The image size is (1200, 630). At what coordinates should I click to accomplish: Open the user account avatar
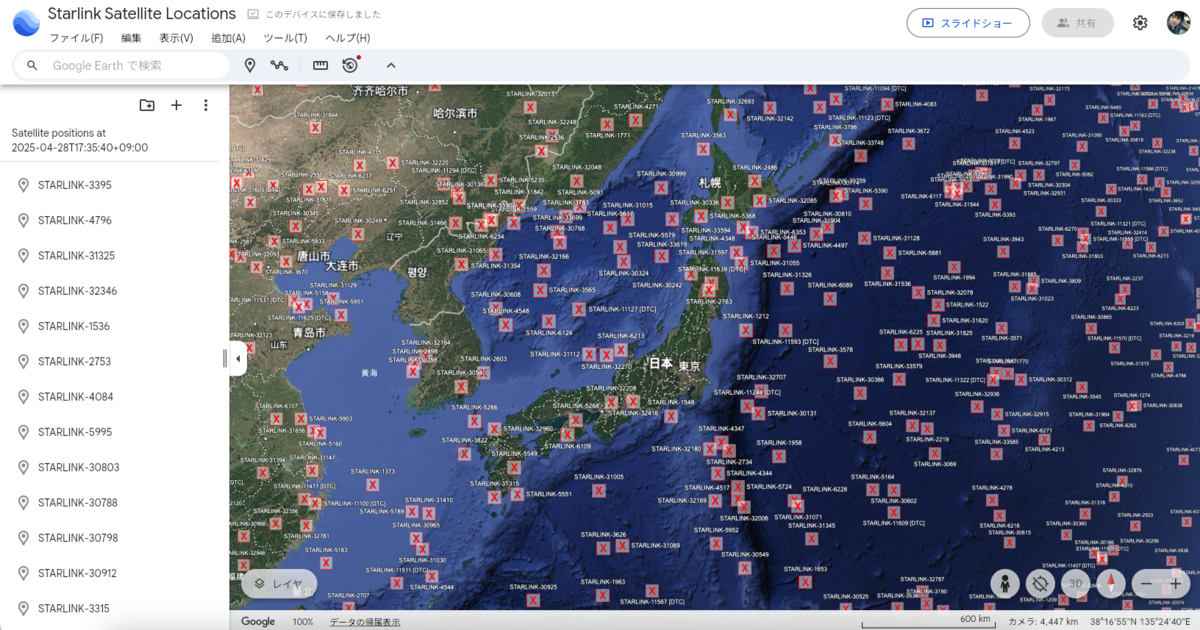click(x=1178, y=23)
